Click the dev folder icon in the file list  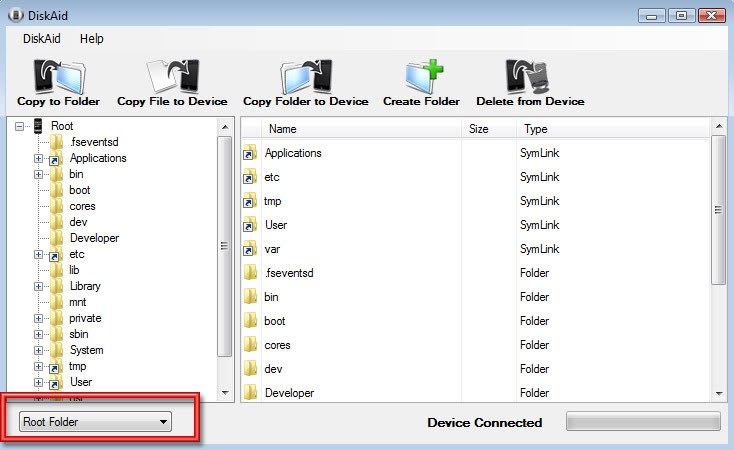click(x=250, y=369)
